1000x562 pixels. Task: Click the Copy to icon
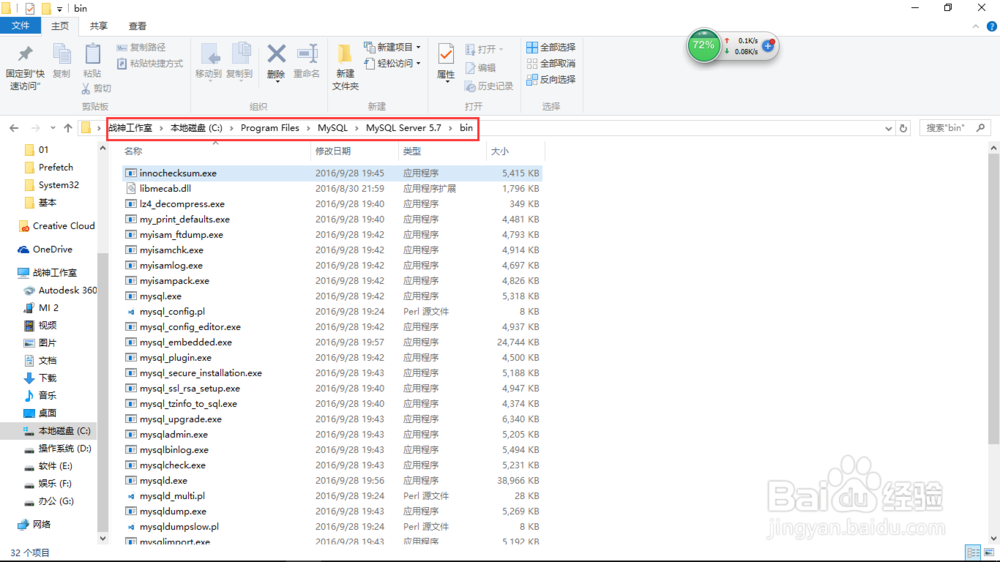coord(240,61)
